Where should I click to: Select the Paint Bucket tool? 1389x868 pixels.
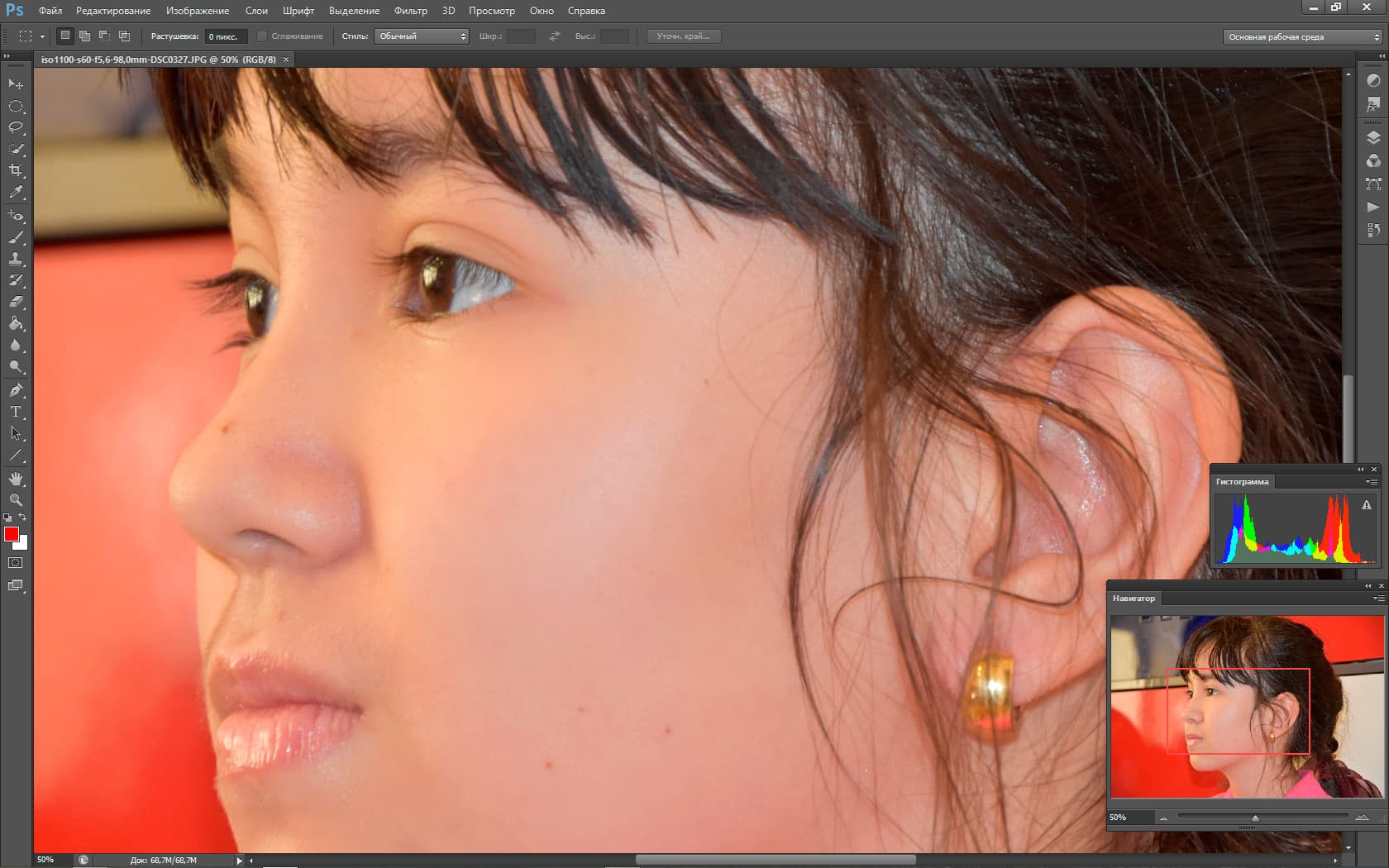click(16, 323)
